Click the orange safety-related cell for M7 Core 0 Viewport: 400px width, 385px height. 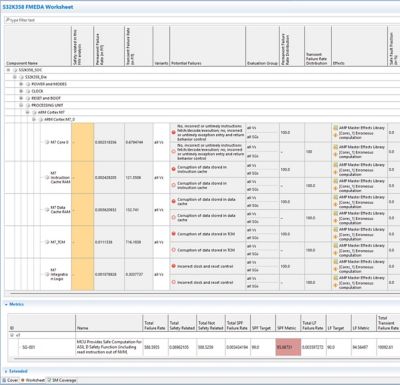83,142
